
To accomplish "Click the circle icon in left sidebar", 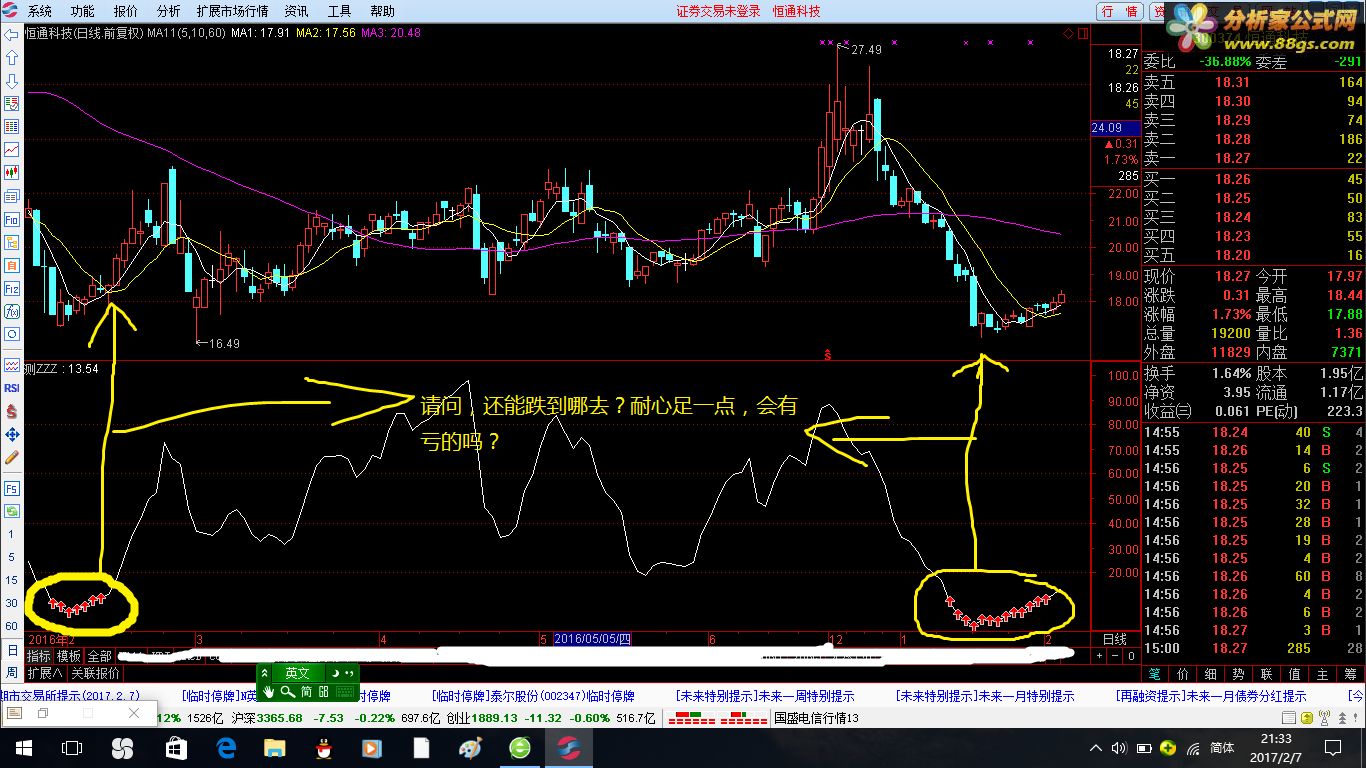I will (x=12, y=334).
